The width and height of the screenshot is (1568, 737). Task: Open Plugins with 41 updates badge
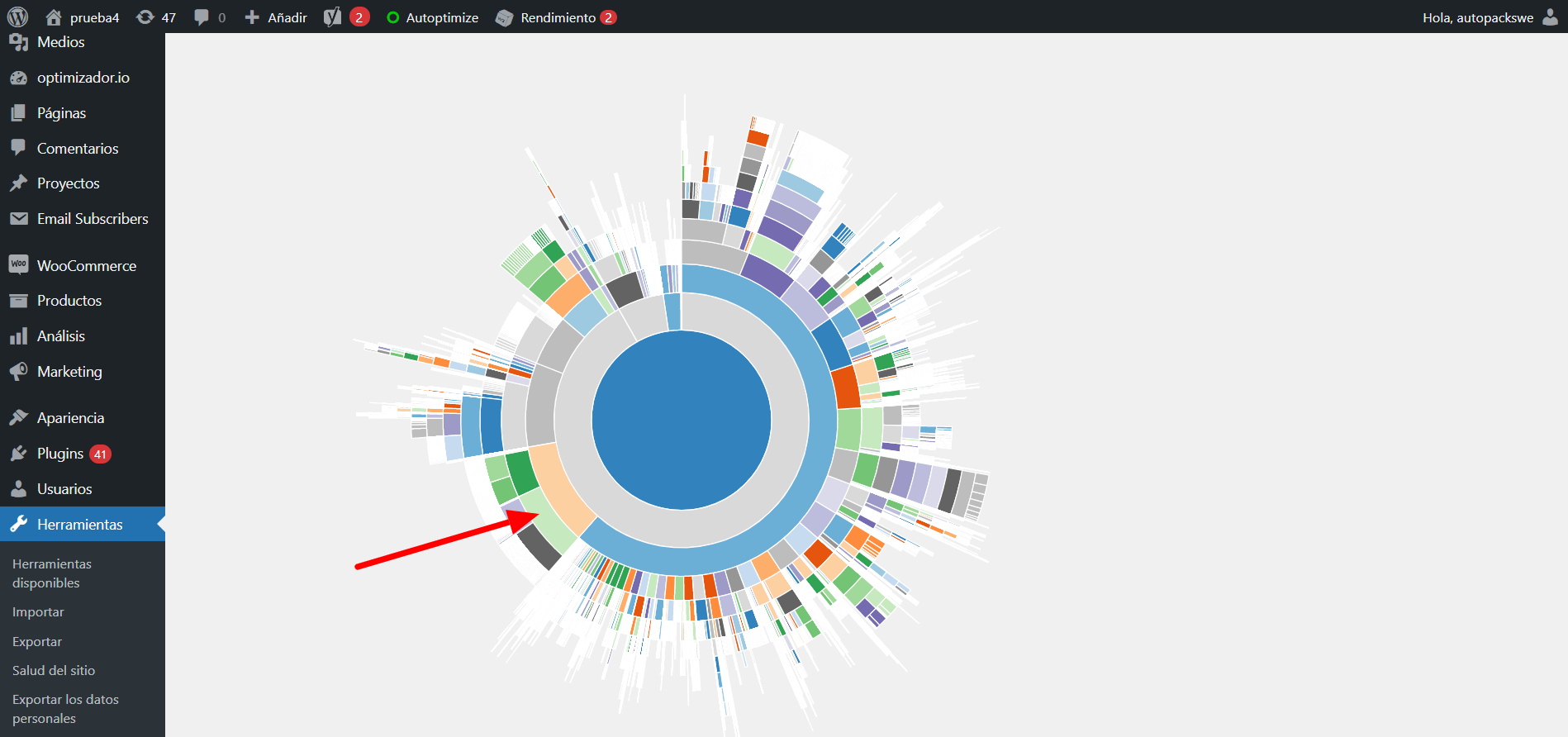tap(60, 454)
